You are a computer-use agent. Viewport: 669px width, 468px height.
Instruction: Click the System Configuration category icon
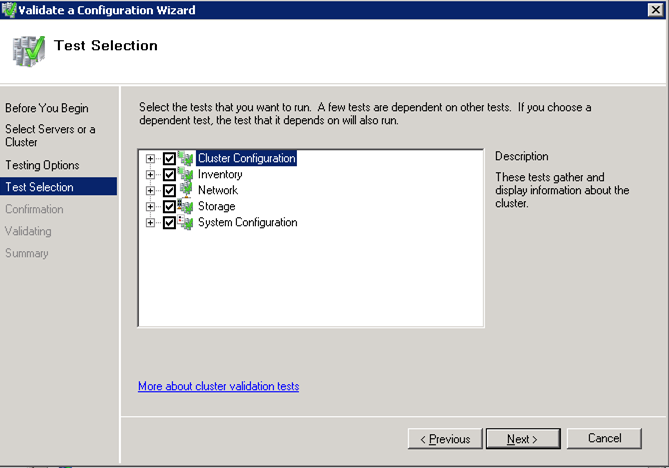coord(186,222)
